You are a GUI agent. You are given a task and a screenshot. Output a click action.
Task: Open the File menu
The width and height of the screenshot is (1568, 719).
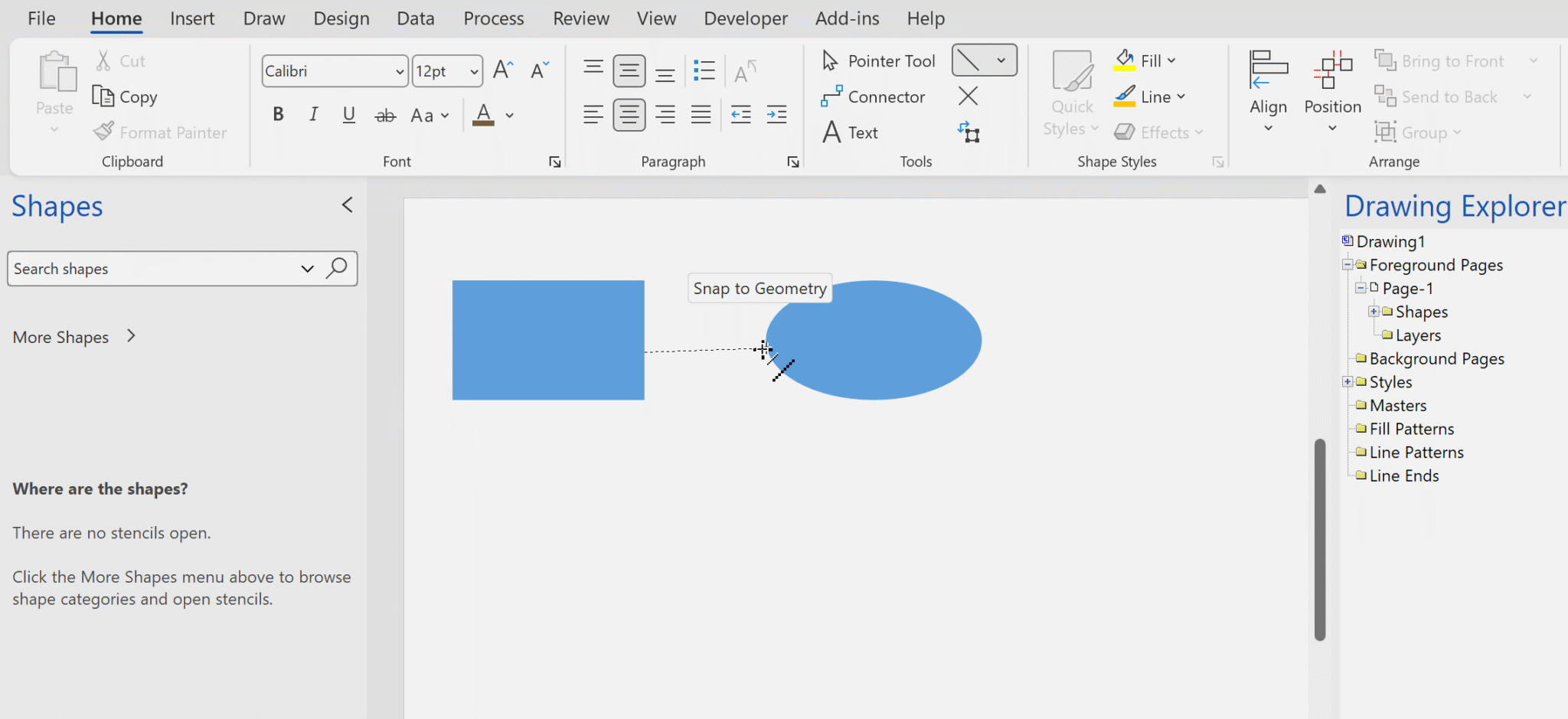pos(41,18)
